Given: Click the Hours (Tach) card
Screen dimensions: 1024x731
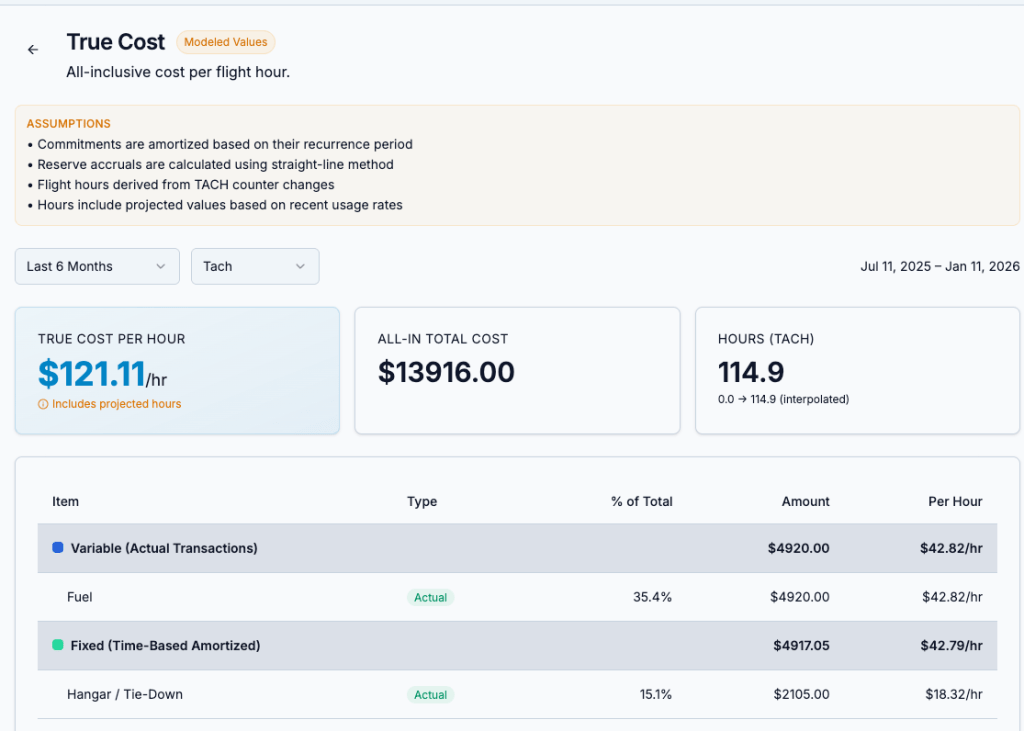Looking at the screenshot, I should click(857, 371).
